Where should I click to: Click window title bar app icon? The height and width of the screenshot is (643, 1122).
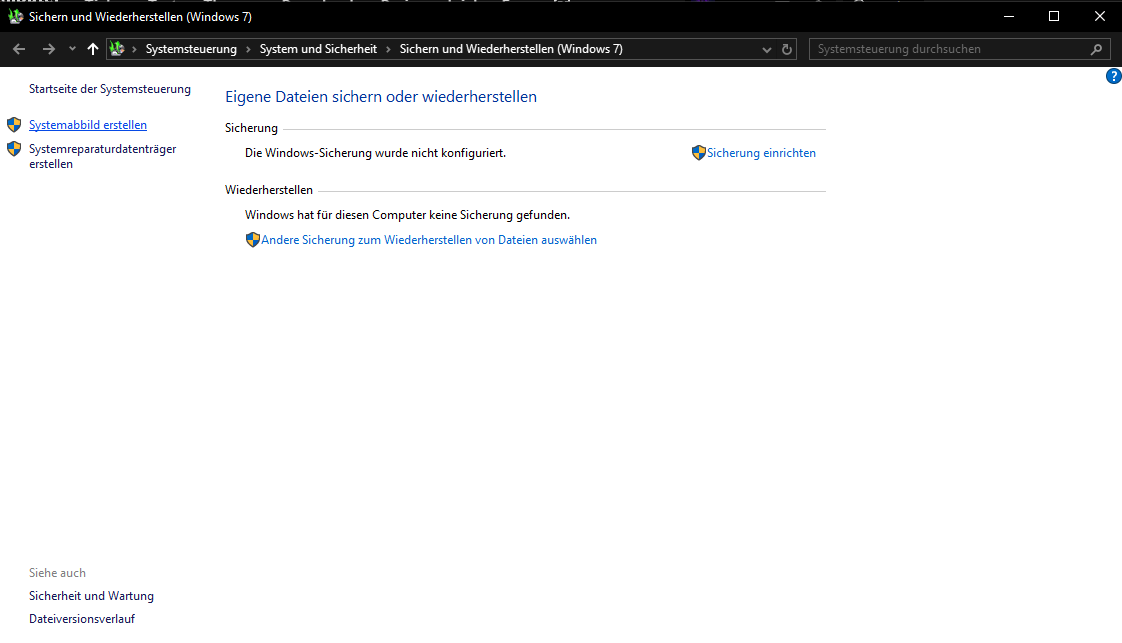(x=15, y=16)
